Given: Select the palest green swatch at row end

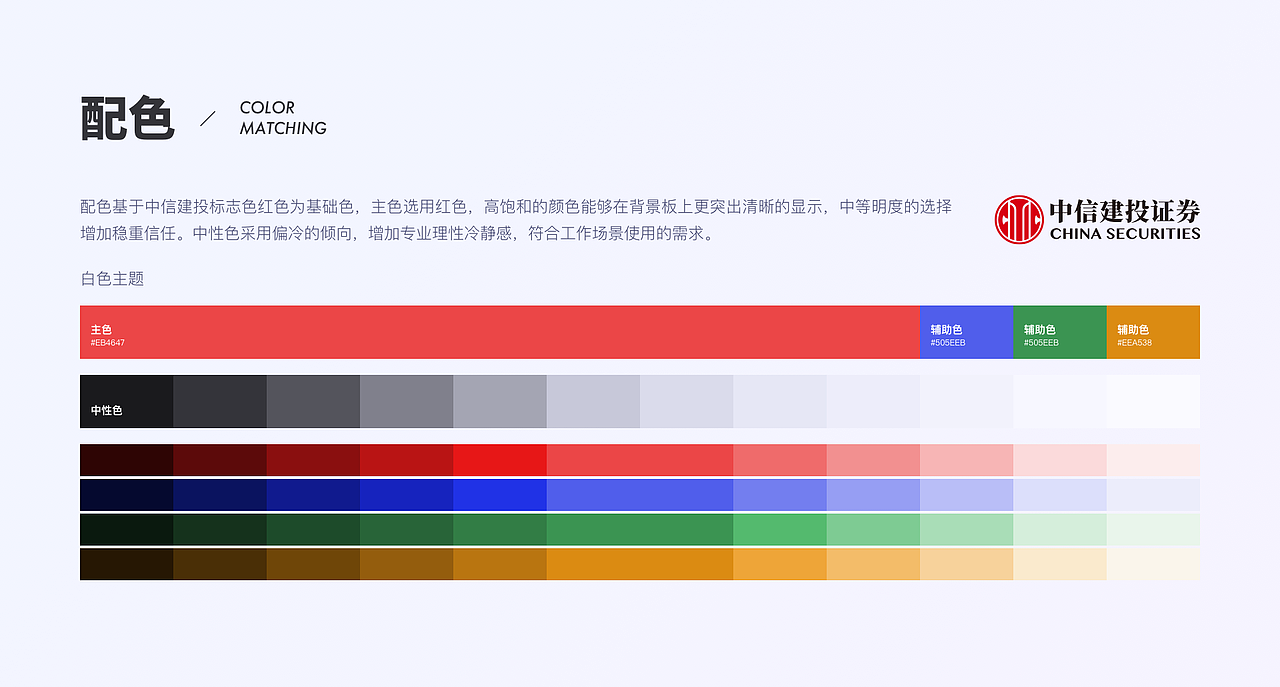Looking at the screenshot, I should (1152, 528).
